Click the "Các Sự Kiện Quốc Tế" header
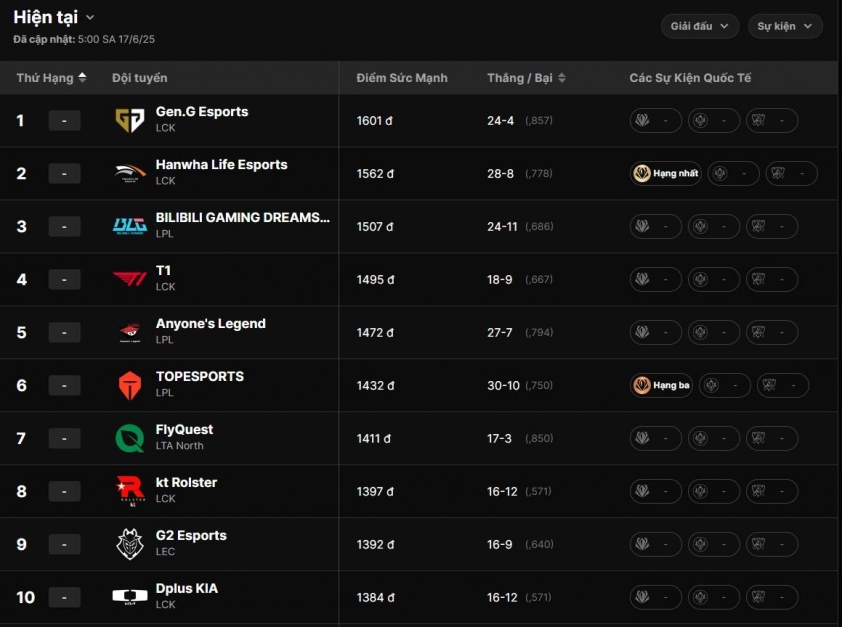Screen dimensions: 842x627 690,78
